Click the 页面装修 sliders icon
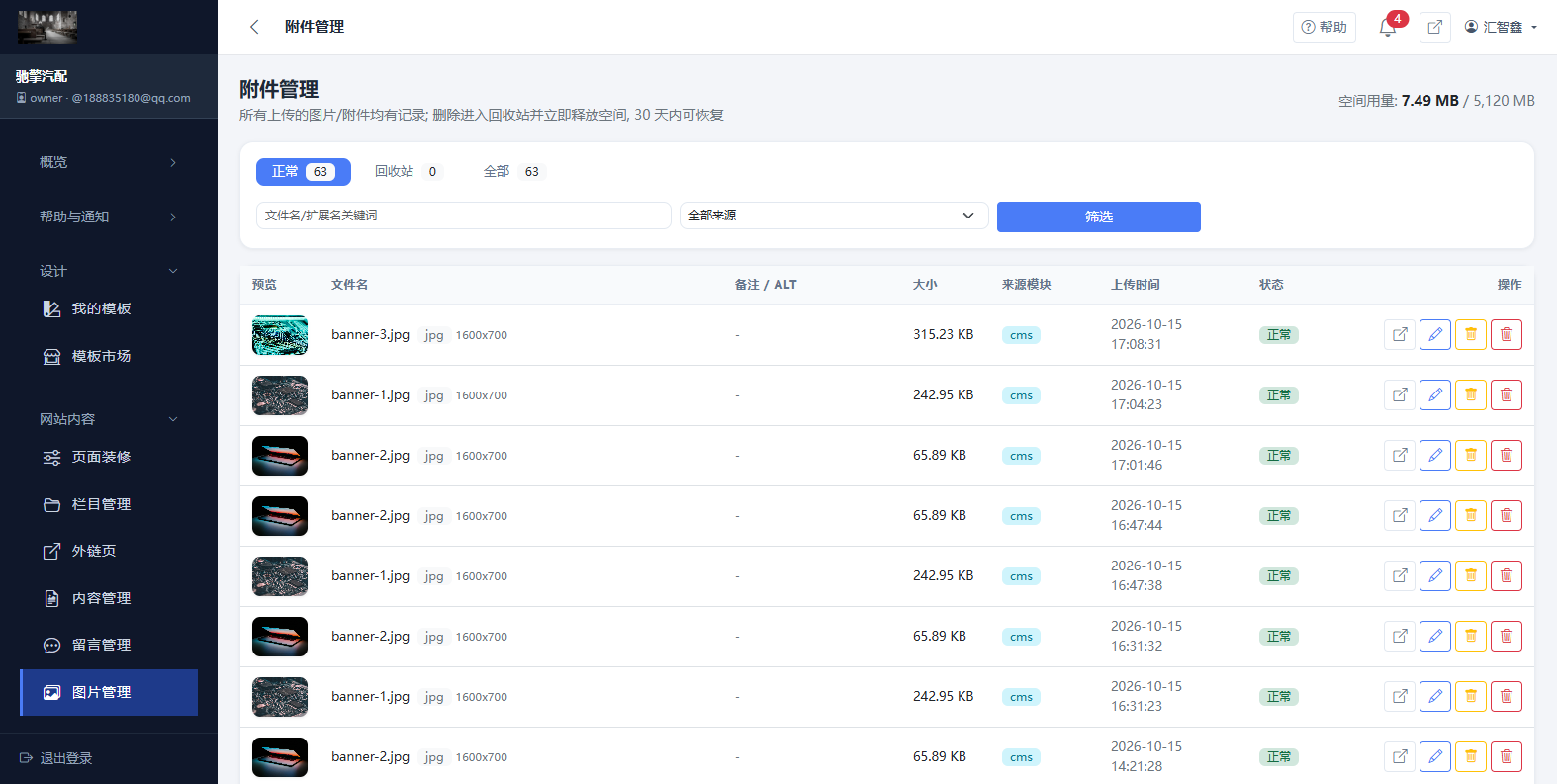Image resolution: width=1557 pixels, height=784 pixels. [51, 458]
